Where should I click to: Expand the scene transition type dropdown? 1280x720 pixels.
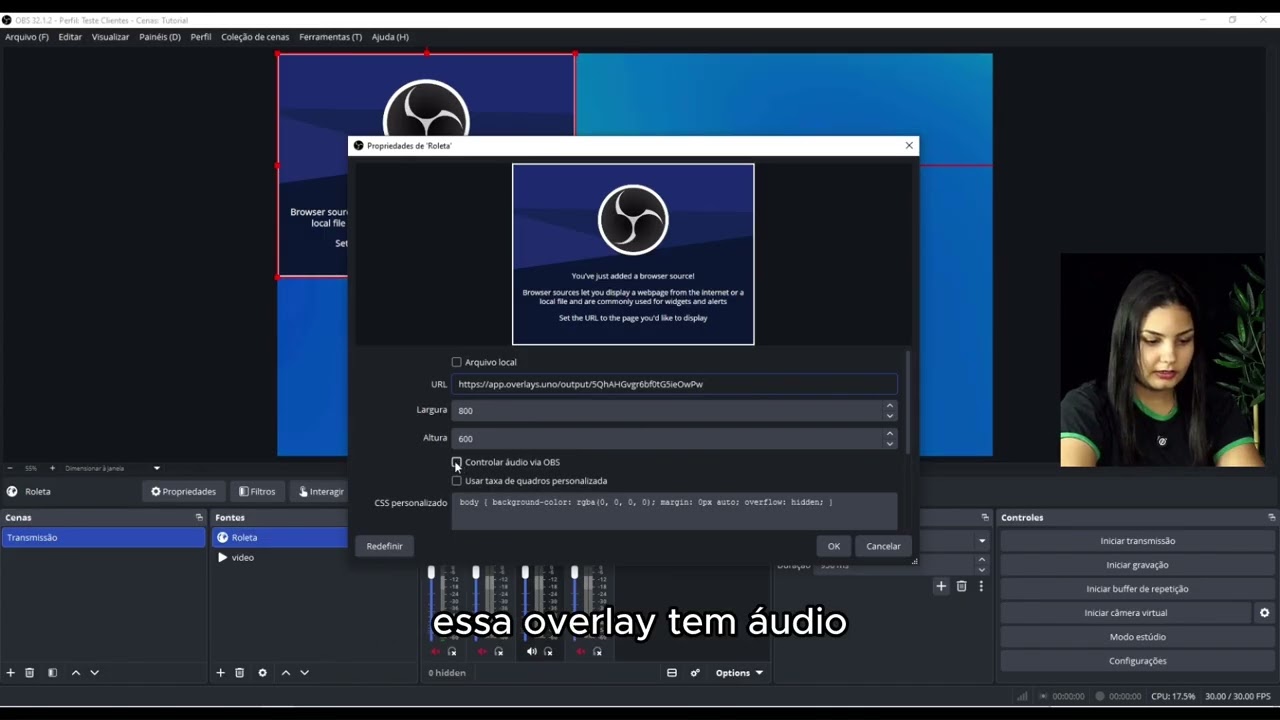click(981, 541)
